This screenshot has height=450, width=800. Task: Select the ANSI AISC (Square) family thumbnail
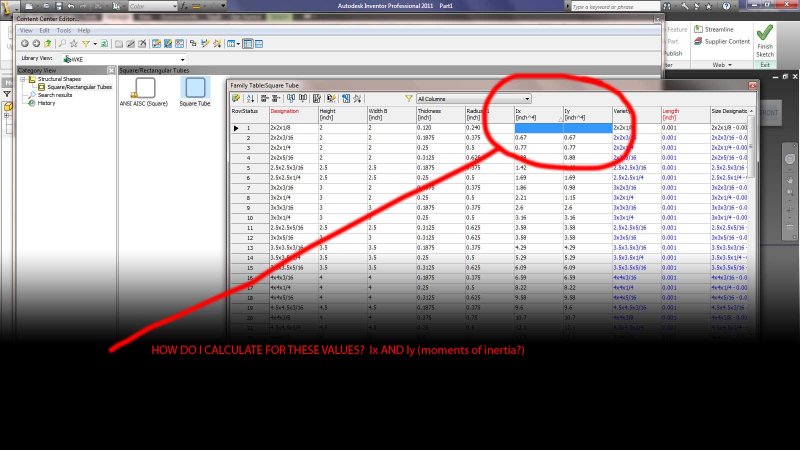click(144, 92)
